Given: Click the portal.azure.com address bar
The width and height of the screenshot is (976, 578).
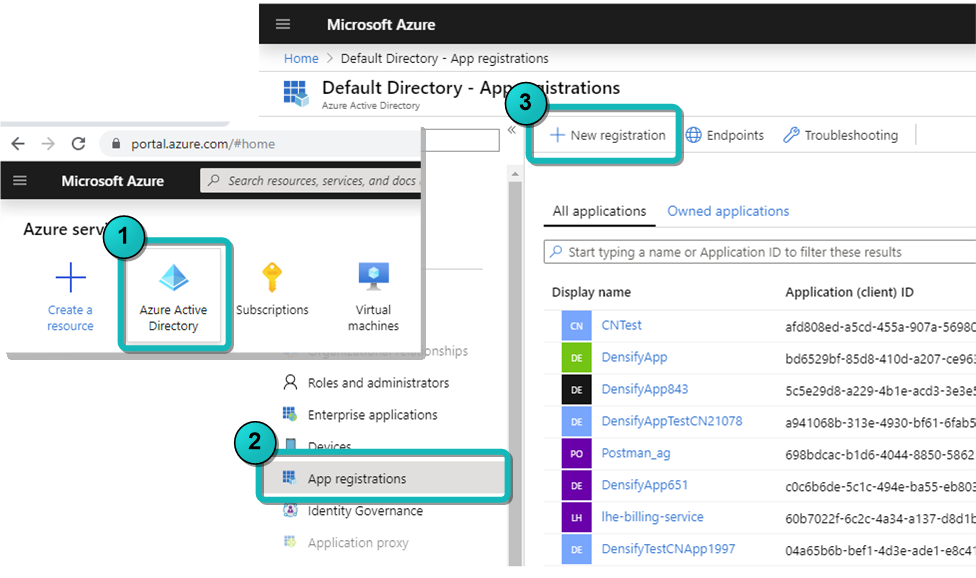Looking at the screenshot, I should click(261, 144).
